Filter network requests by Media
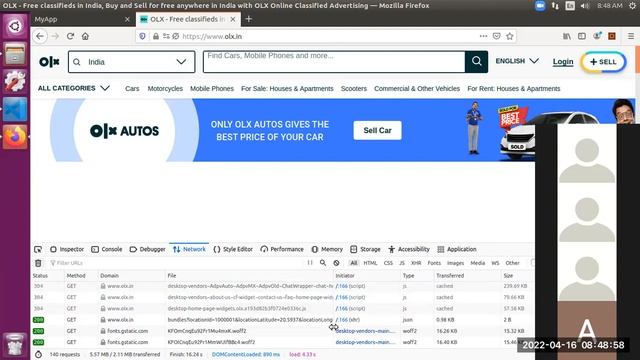The height and width of the screenshot is (360, 640). point(478,263)
